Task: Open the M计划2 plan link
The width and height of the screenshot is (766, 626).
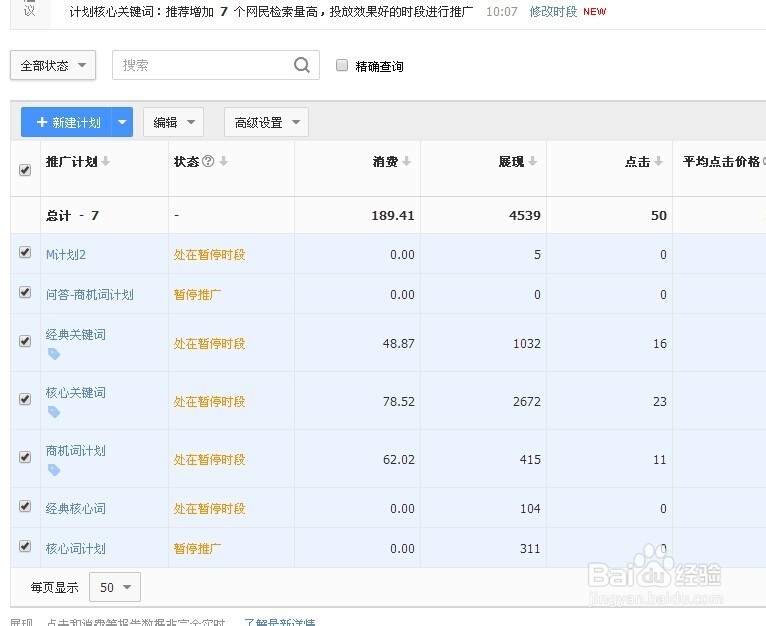Action: [x=65, y=255]
